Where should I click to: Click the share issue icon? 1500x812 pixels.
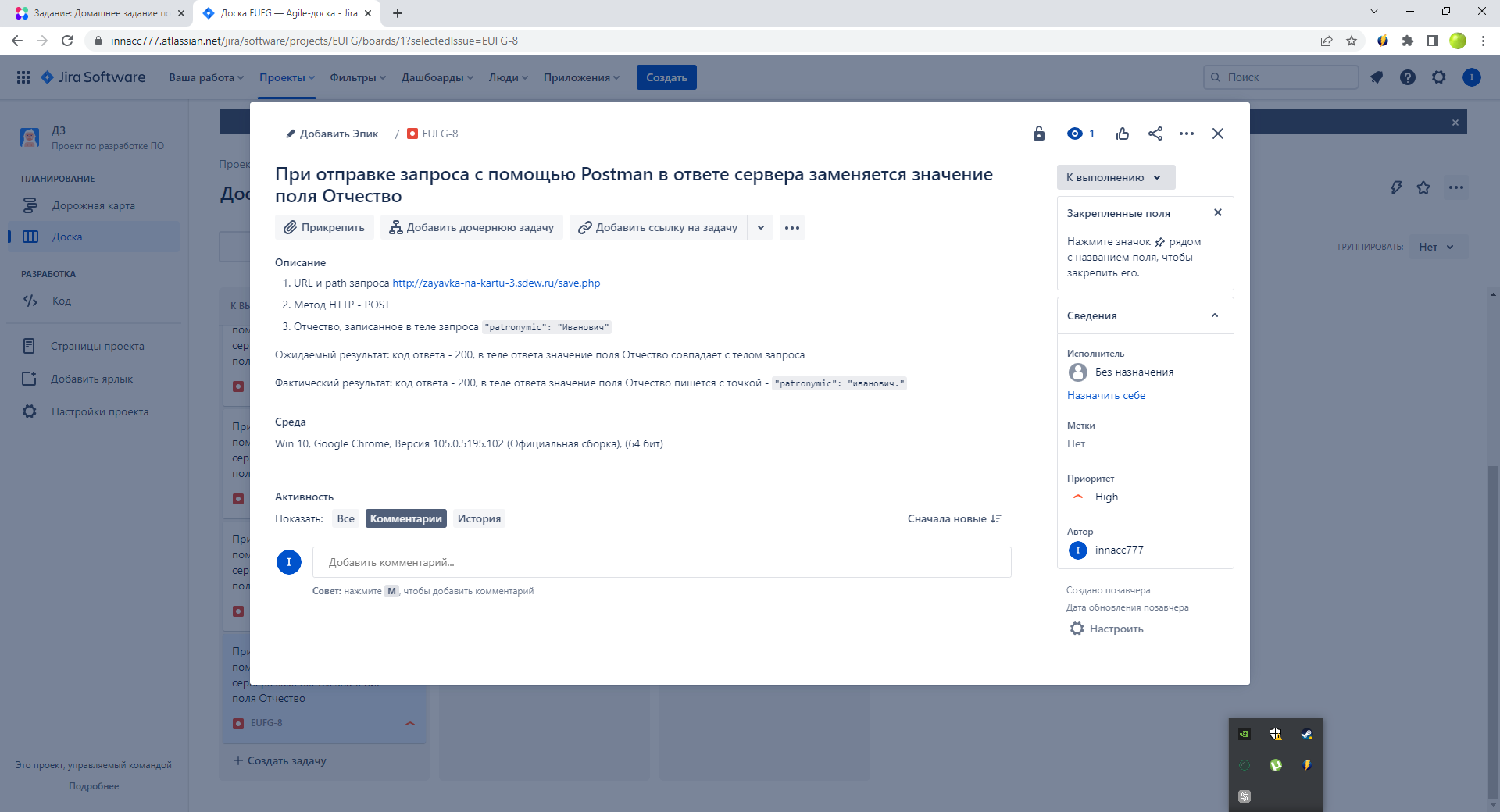point(1155,134)
